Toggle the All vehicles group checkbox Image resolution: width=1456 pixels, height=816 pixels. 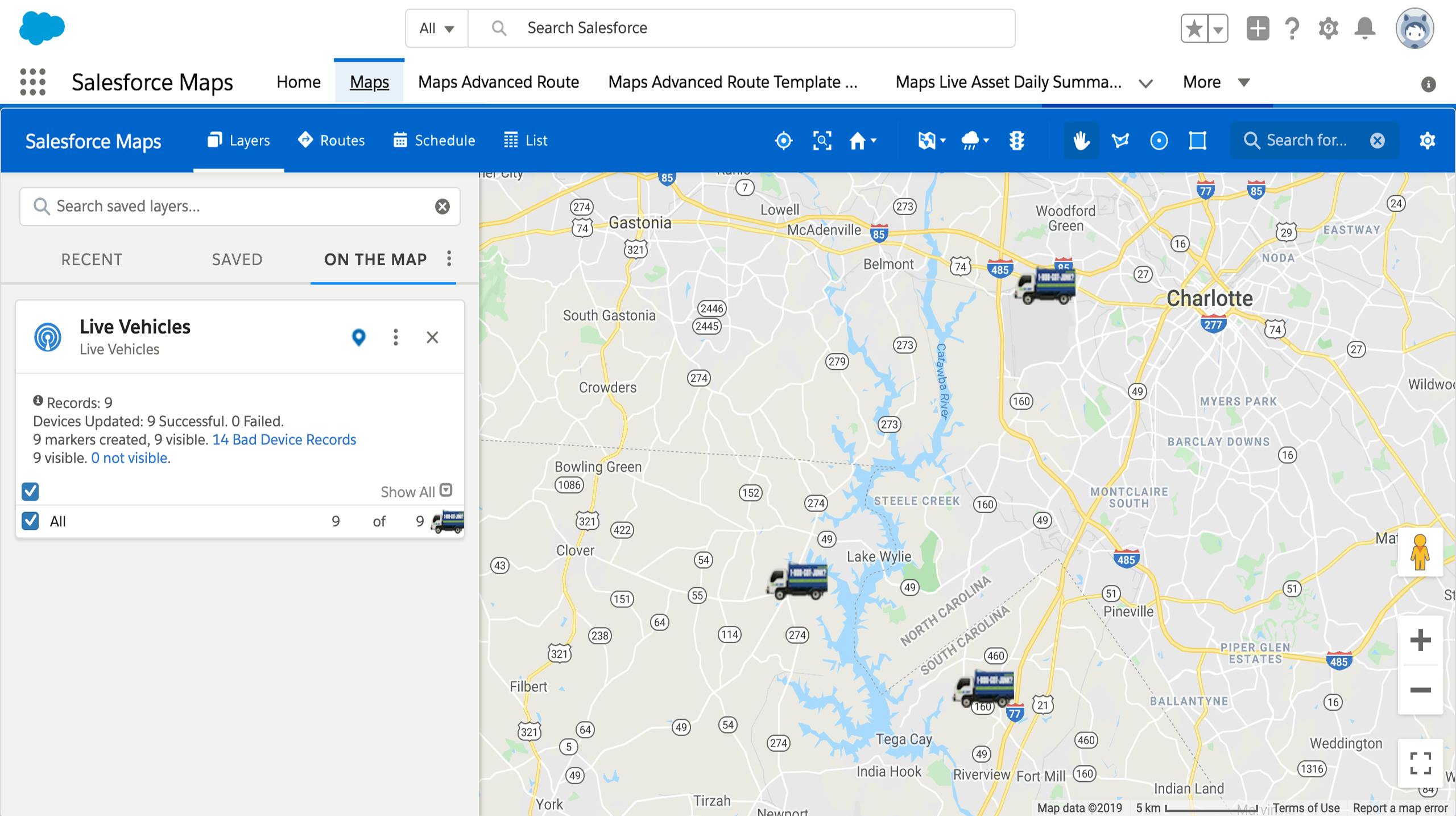tap(31, 520)
